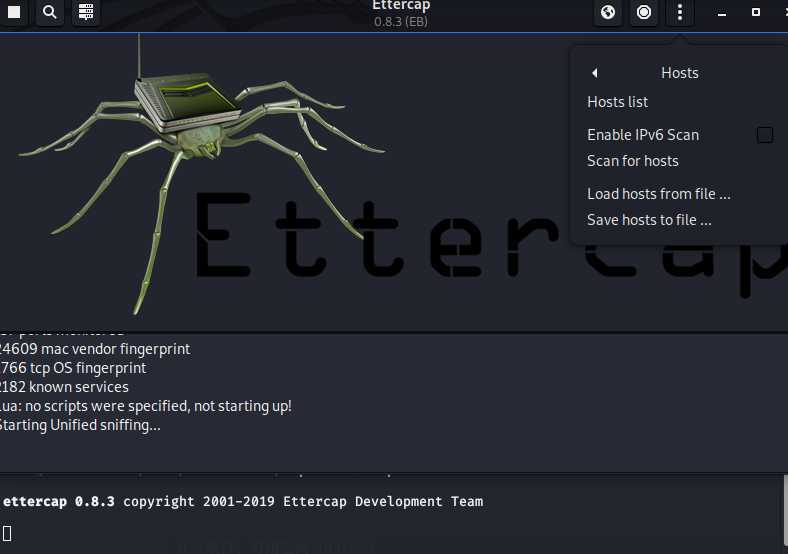The image size is (788, 554).
Task: Click the magnifier scan hosts icon
Action: (x=49, y=13)
